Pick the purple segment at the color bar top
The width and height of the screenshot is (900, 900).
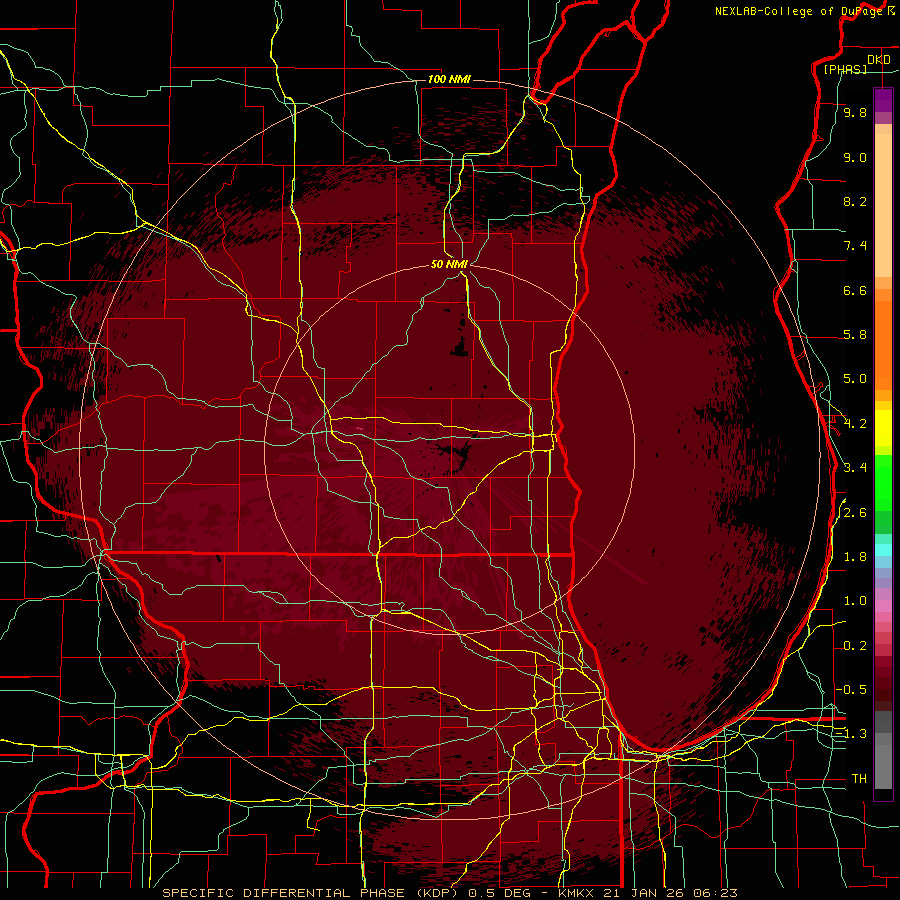(883, 100)
